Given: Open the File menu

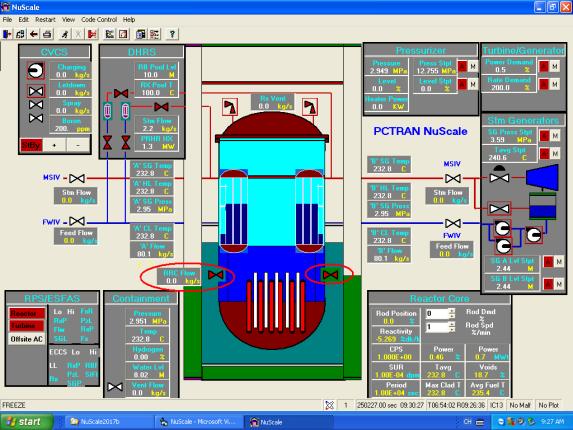Looking at the screenshot, I should click(7, 19).
